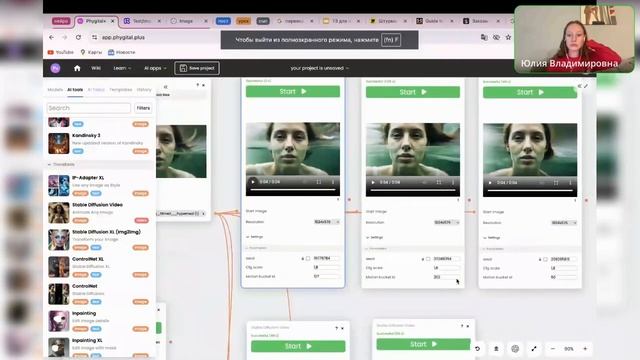Open the Filters button
The width and height of the screenshot is (640, 360).
[143, 108]
